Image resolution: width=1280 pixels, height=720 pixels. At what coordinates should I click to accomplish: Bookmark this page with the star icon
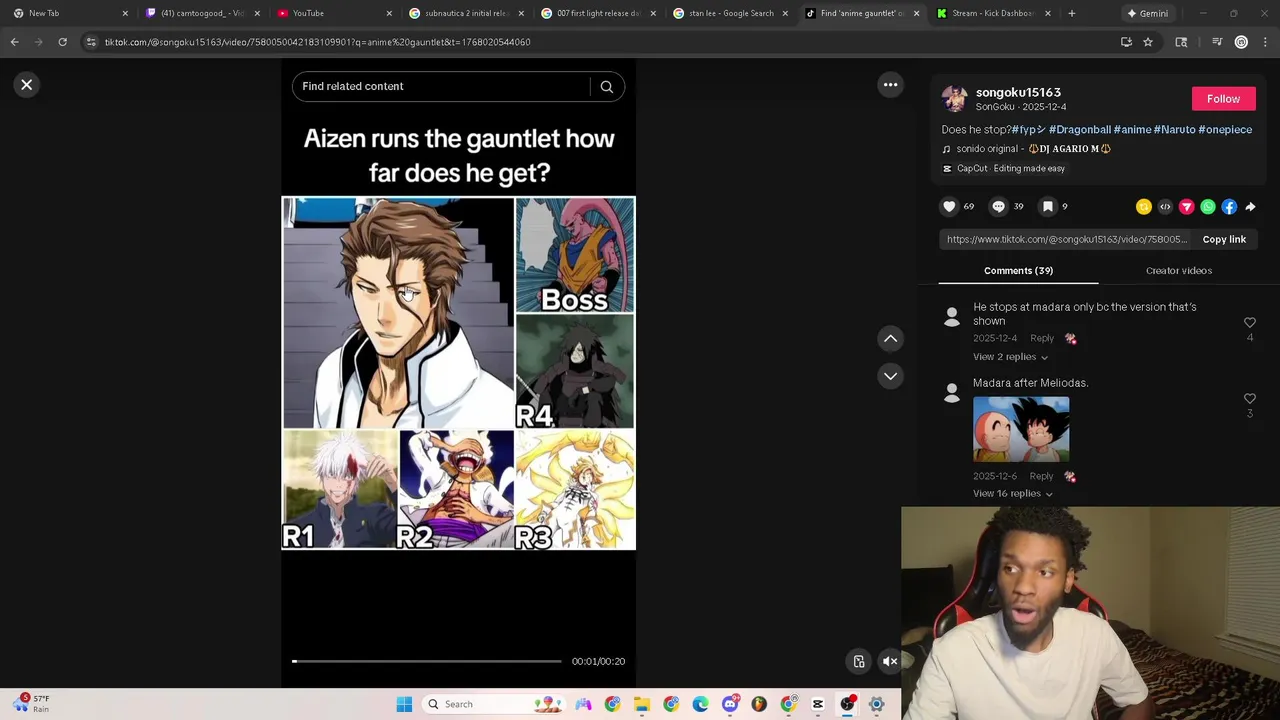coord(1148,42)
